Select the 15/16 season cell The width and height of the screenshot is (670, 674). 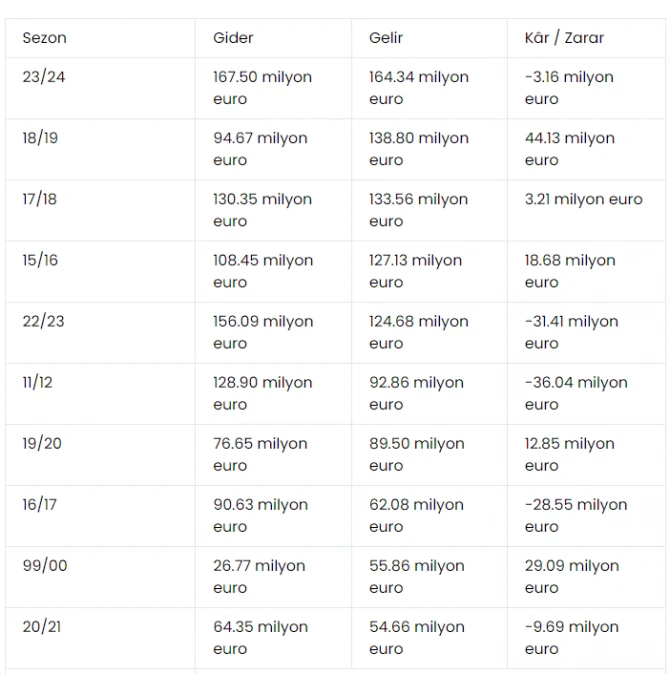[x=100, y=271]
